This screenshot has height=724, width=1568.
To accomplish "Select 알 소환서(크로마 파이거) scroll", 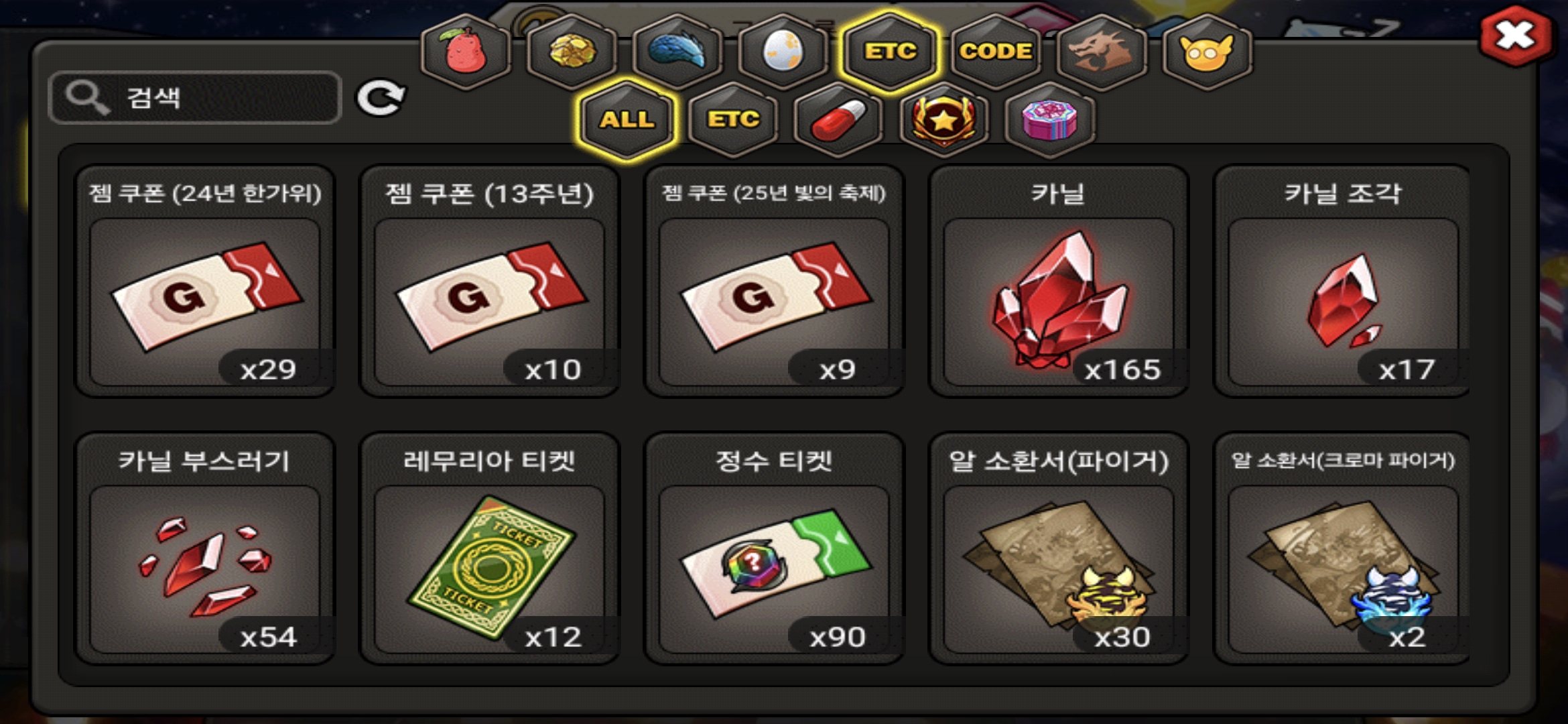I will tap(1342, 548).
